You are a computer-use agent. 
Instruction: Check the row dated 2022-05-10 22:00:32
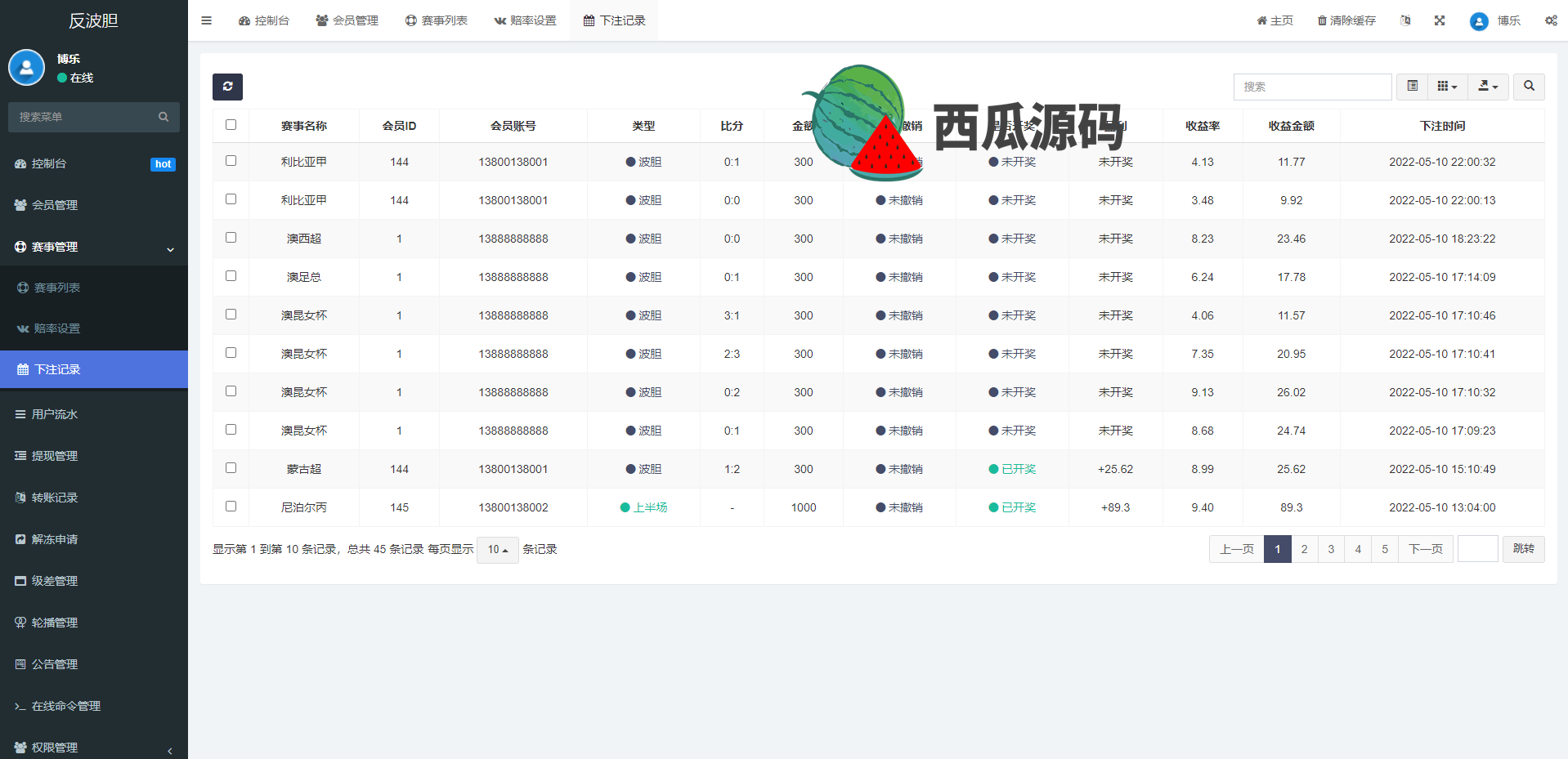[x=231, y=161]
